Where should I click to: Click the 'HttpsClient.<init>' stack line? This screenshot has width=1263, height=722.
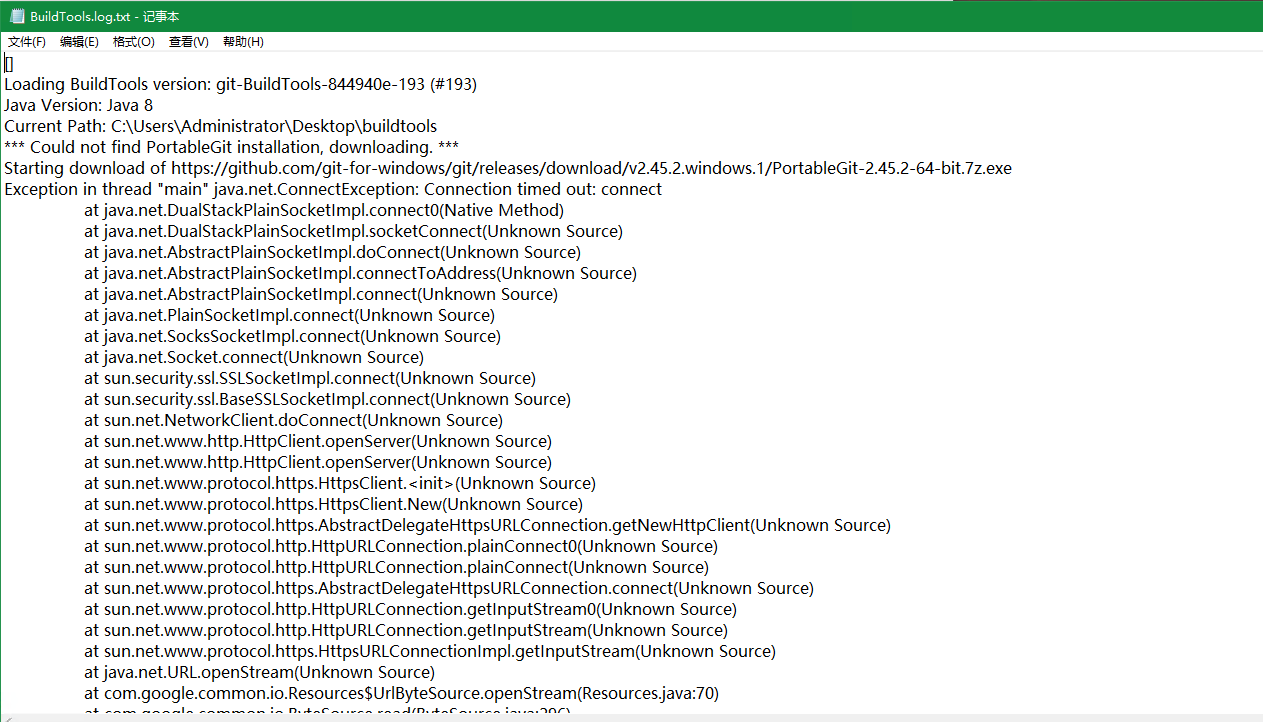click(x=340, y=483)
